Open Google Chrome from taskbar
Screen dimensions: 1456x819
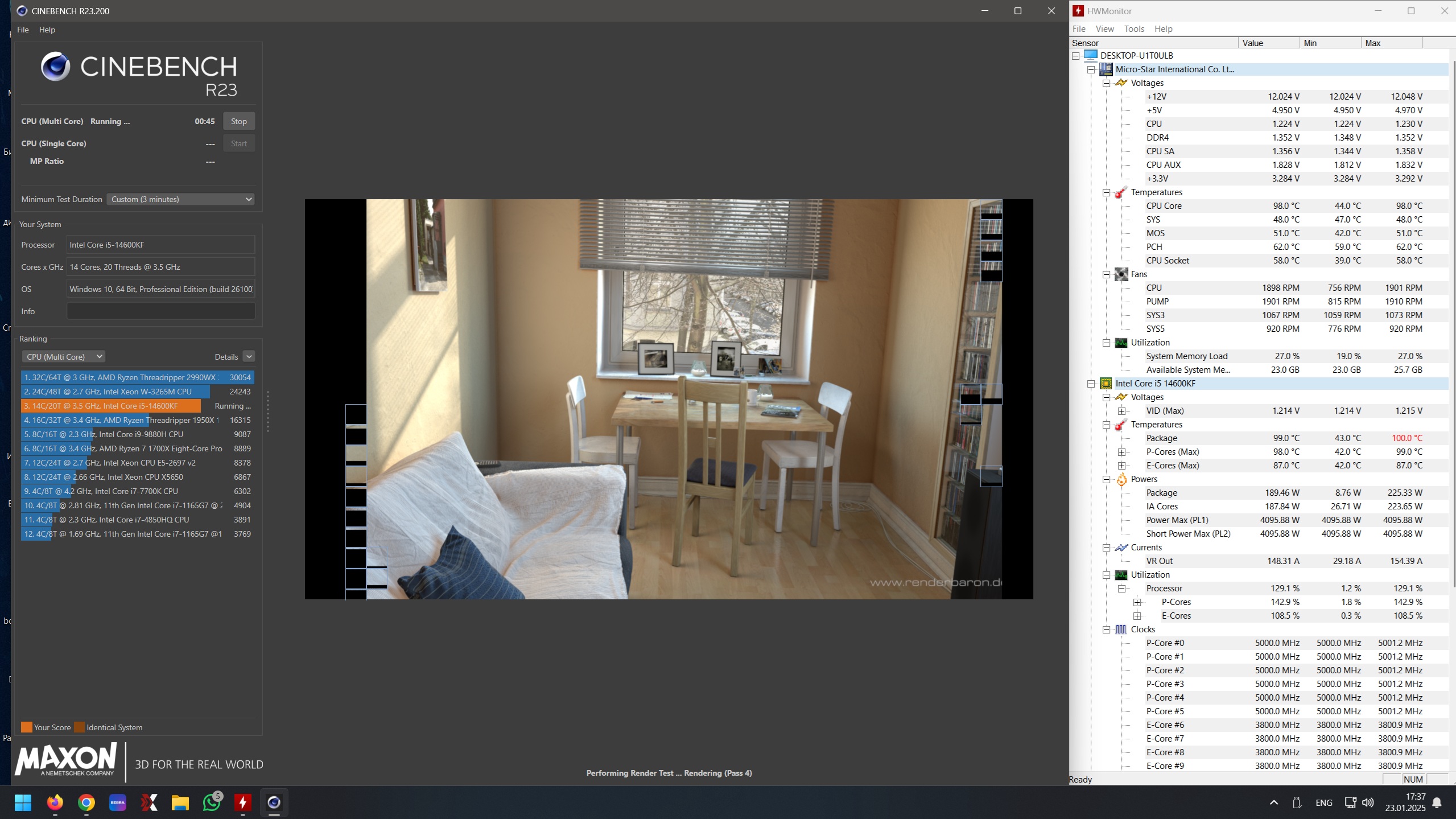coord(86,802)
